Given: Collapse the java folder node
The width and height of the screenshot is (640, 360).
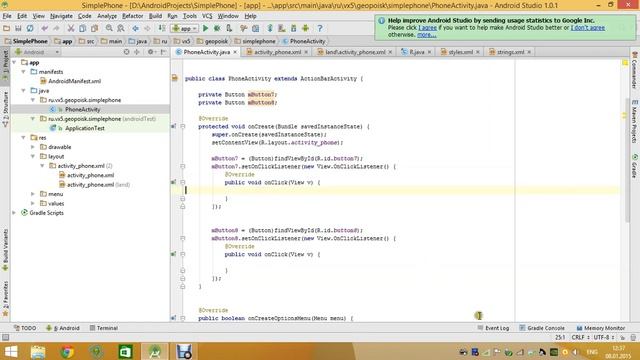Looking at the screenshot, I should [24, 91].
